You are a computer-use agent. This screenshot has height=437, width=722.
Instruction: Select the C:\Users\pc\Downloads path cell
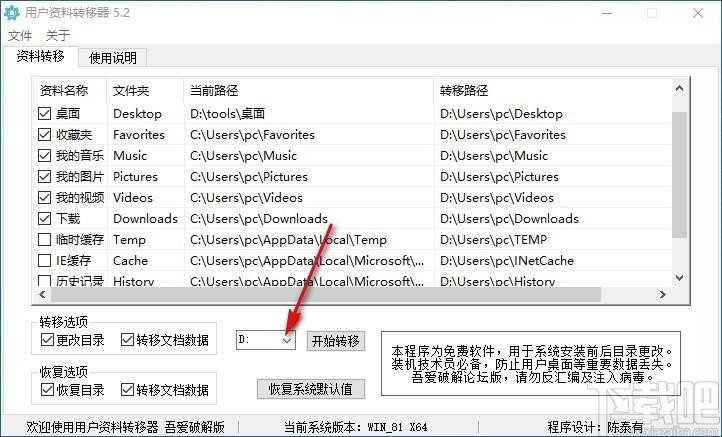tap(309, 218)
